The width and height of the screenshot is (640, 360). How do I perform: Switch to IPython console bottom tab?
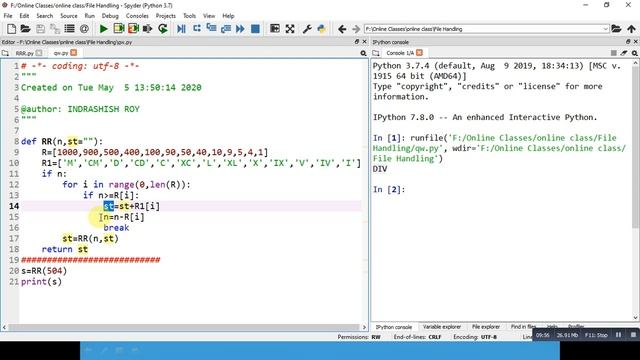[394, 327]
